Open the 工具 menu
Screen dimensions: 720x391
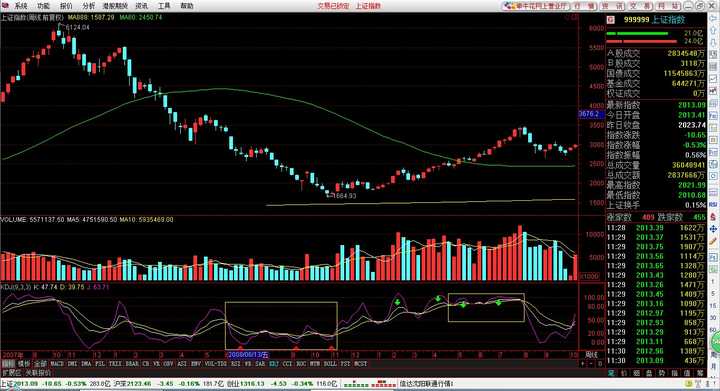tap(164, 6)
